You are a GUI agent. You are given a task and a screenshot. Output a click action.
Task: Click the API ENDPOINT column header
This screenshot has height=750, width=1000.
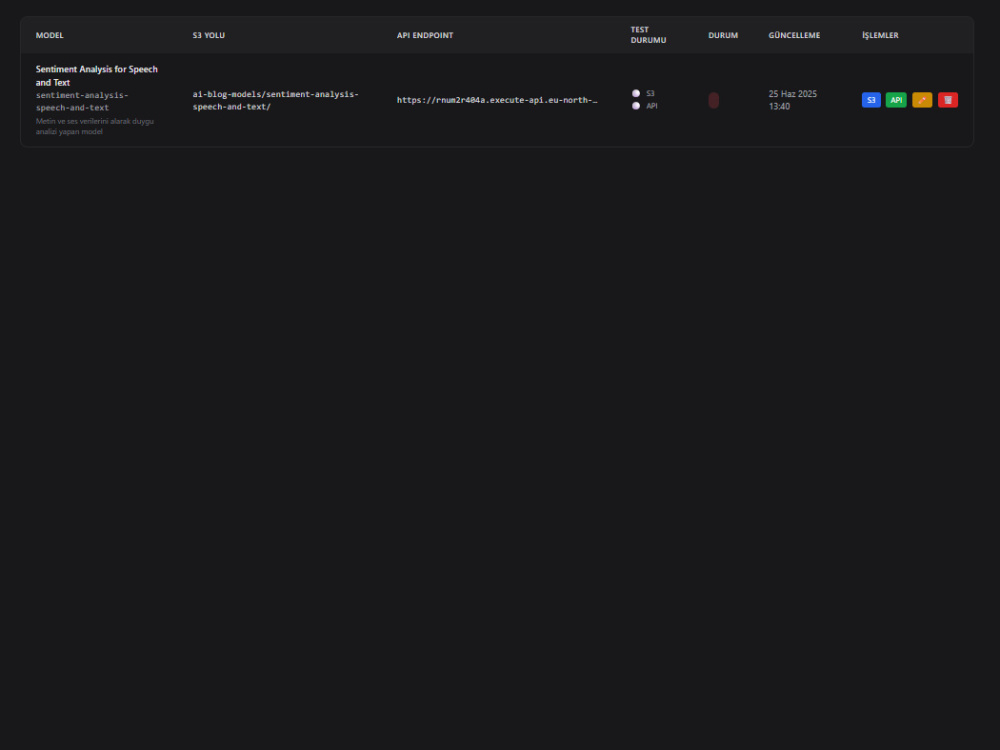point(425,35)
